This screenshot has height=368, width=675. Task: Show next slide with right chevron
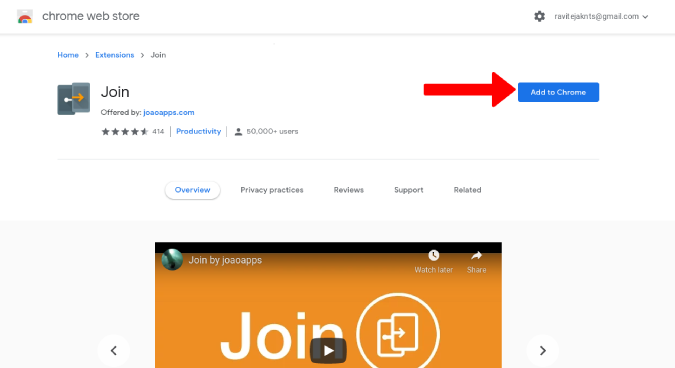tap(543, 351)
